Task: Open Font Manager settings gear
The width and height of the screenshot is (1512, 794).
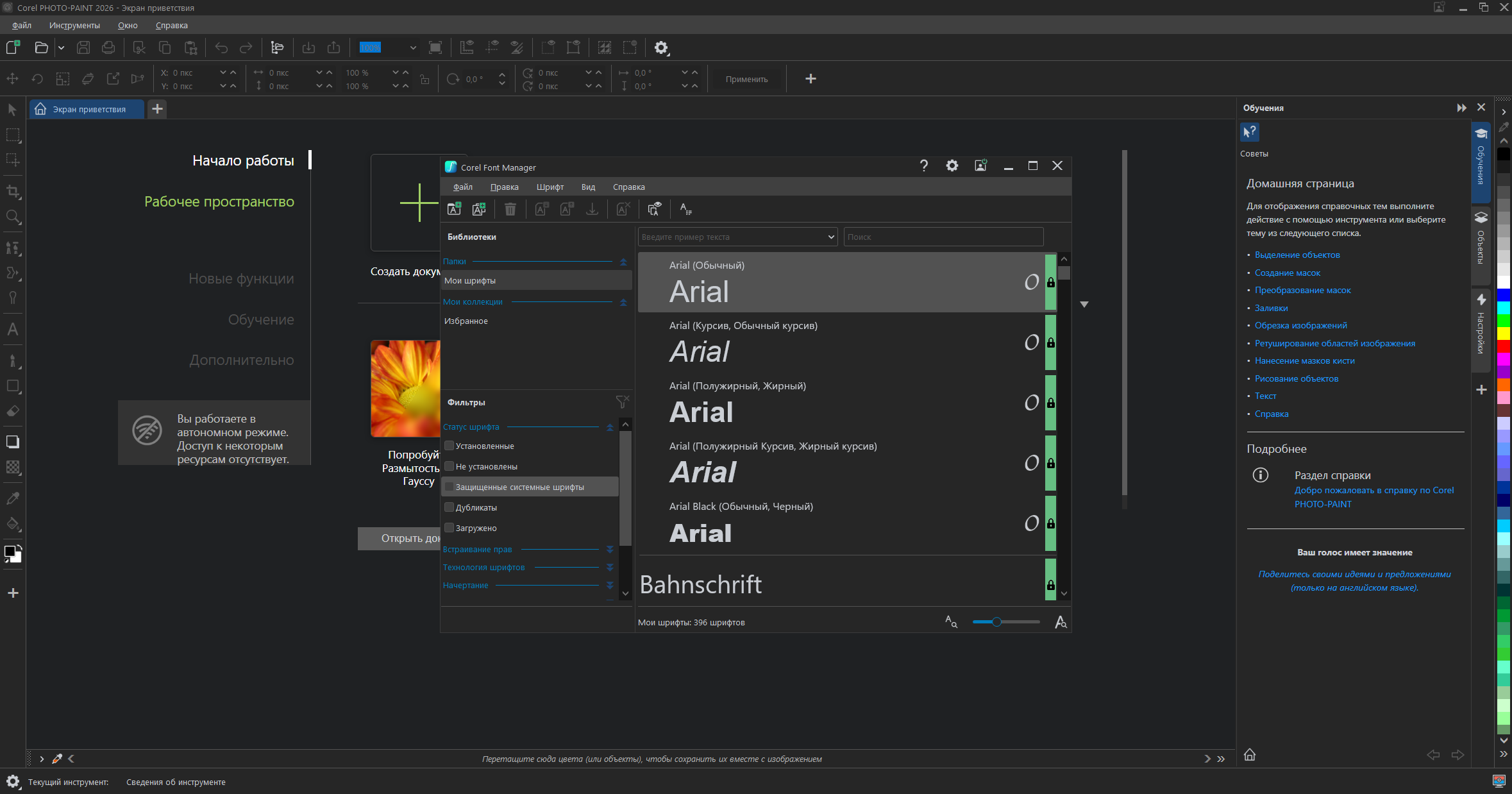Action: coord(952,165)
